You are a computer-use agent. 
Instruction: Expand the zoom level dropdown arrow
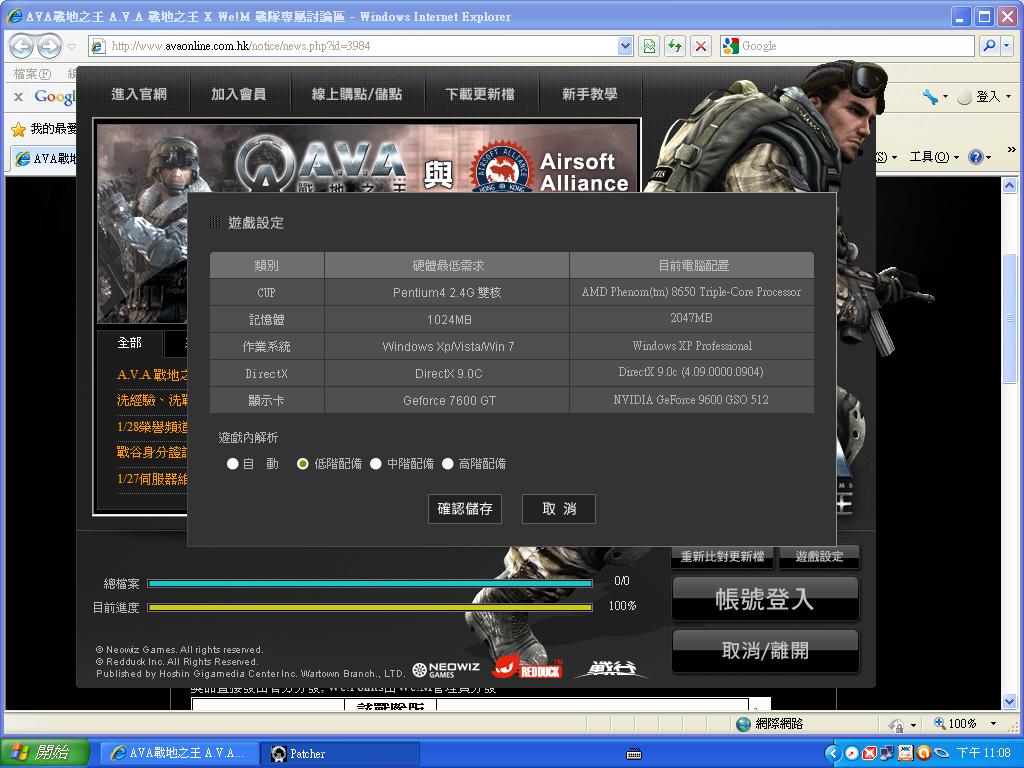pyautogui.click(x=993, y=724)
